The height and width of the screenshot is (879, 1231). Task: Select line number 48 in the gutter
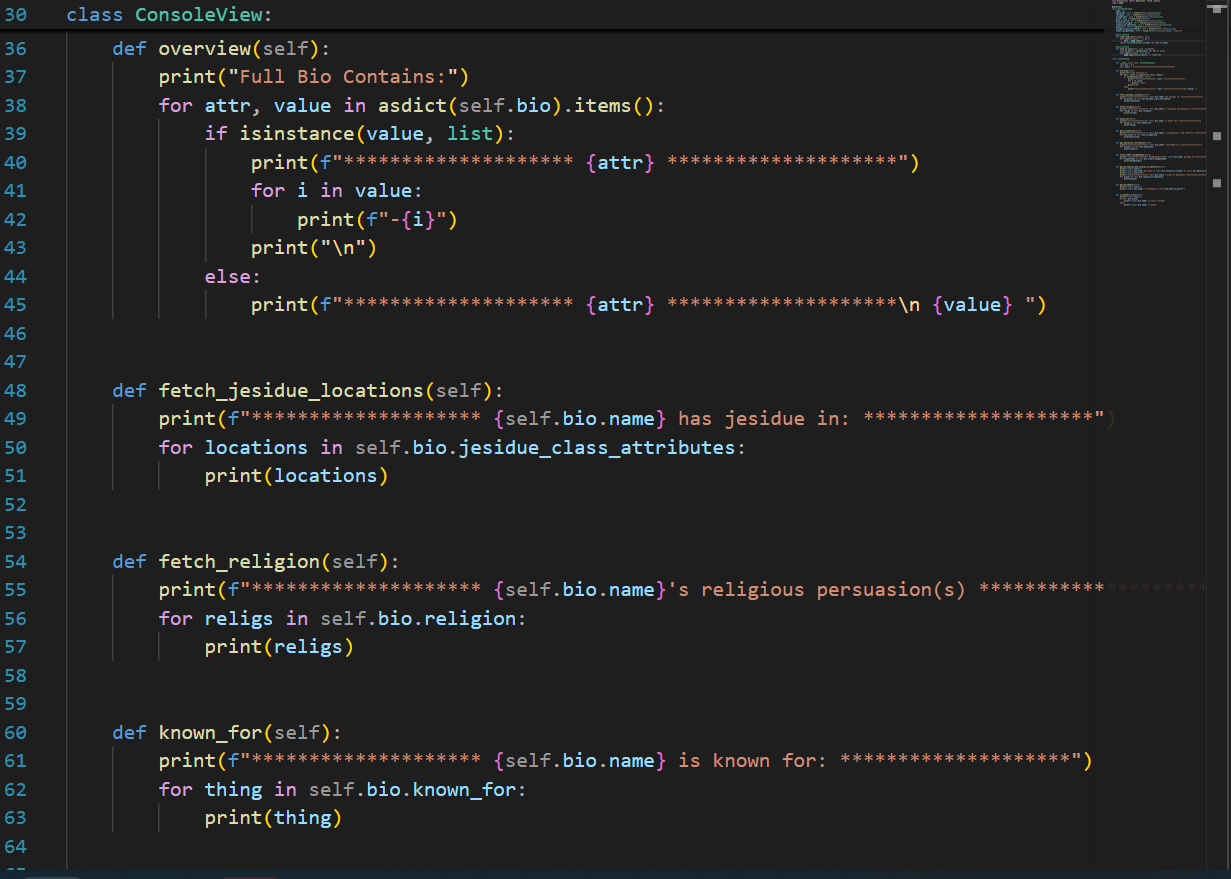(16, 390)
